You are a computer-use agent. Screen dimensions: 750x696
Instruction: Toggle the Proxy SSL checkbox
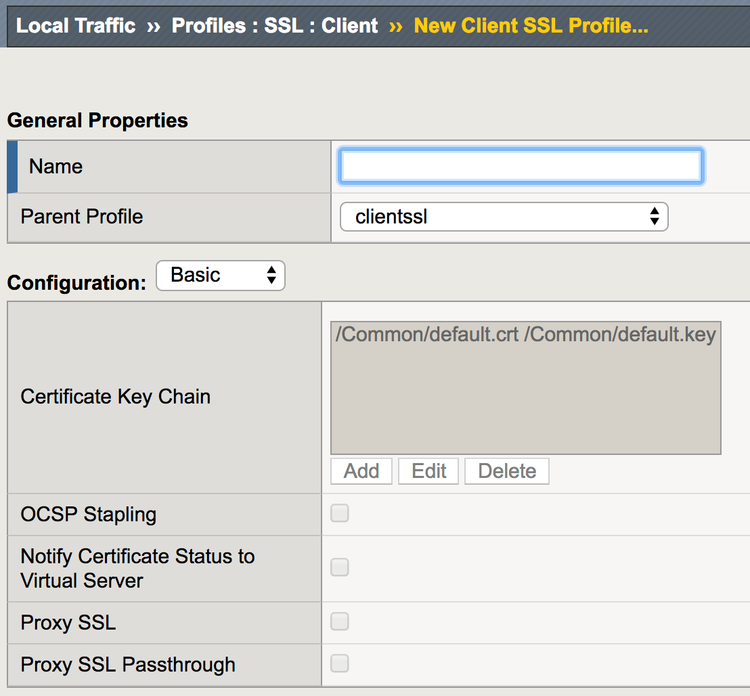point(340,622)
